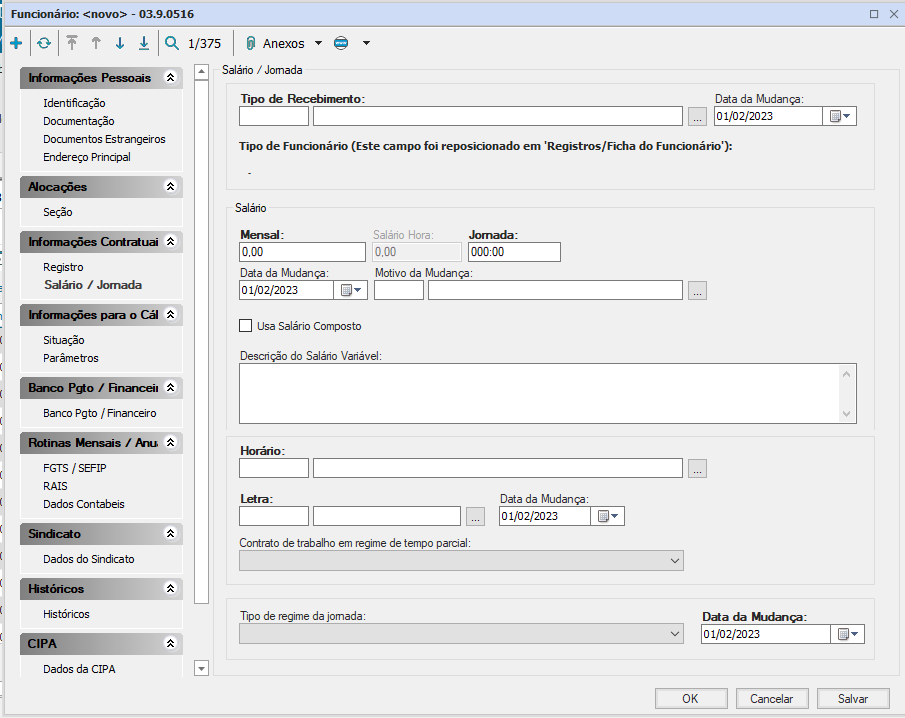The height and width of the screenshot is (718, 905).
Task: Click lookup button next to Horário field
Action: click(697, 468)
